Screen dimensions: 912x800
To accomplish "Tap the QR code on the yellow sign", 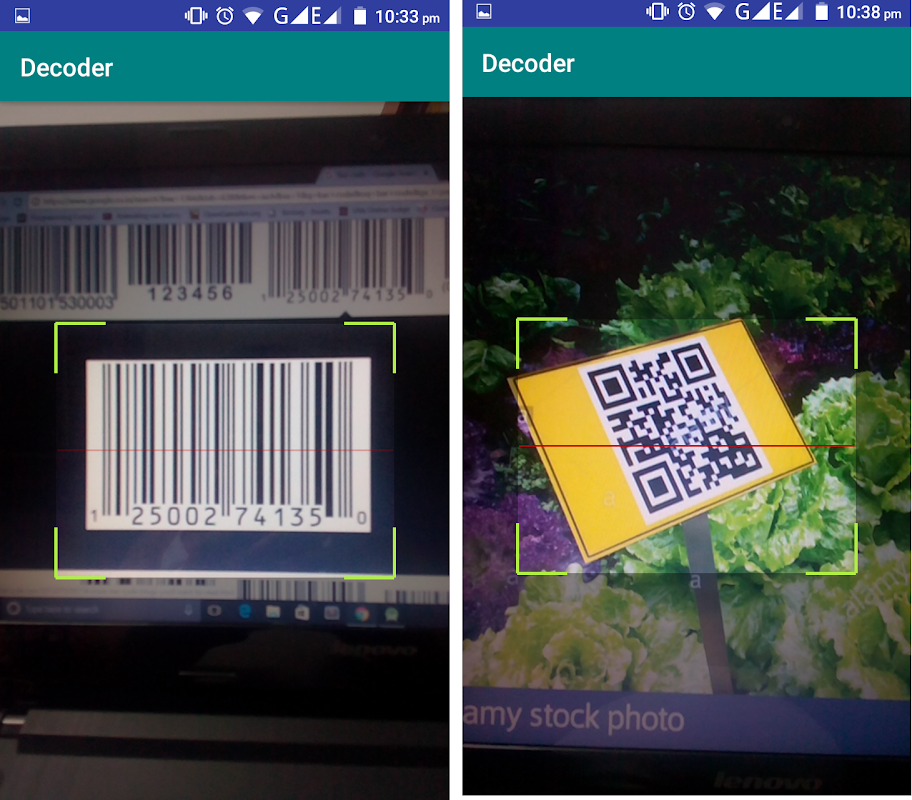I will (675, 428).
